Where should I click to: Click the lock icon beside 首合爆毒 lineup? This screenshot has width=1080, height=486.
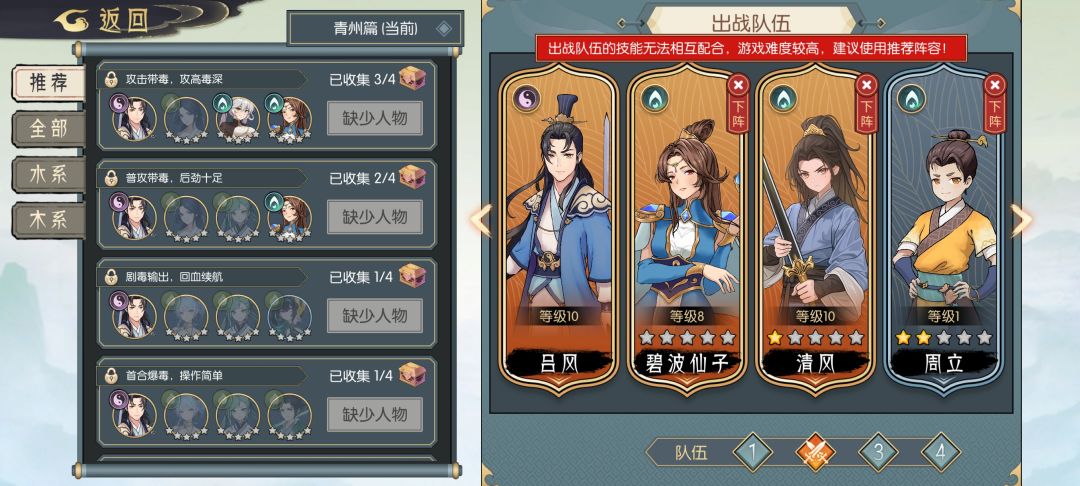pyautogui.click(x=111, y=376)
